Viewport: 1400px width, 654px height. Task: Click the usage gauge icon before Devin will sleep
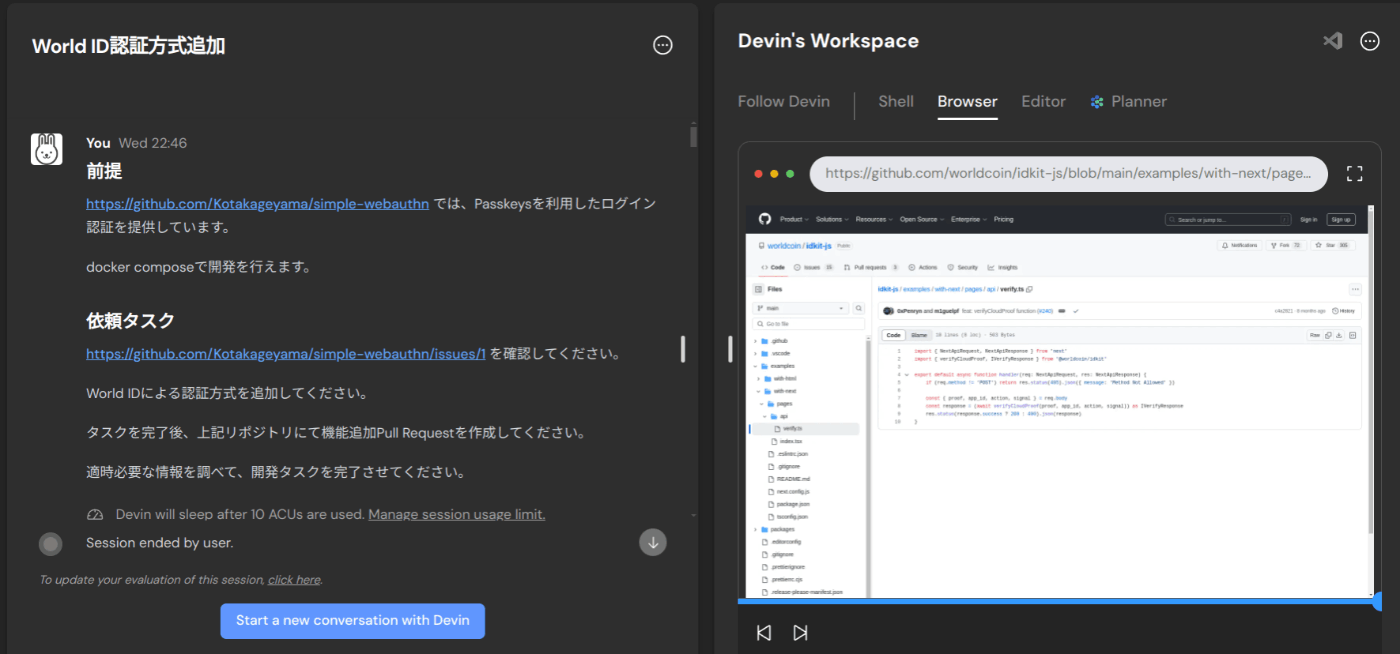coord(95,514)
